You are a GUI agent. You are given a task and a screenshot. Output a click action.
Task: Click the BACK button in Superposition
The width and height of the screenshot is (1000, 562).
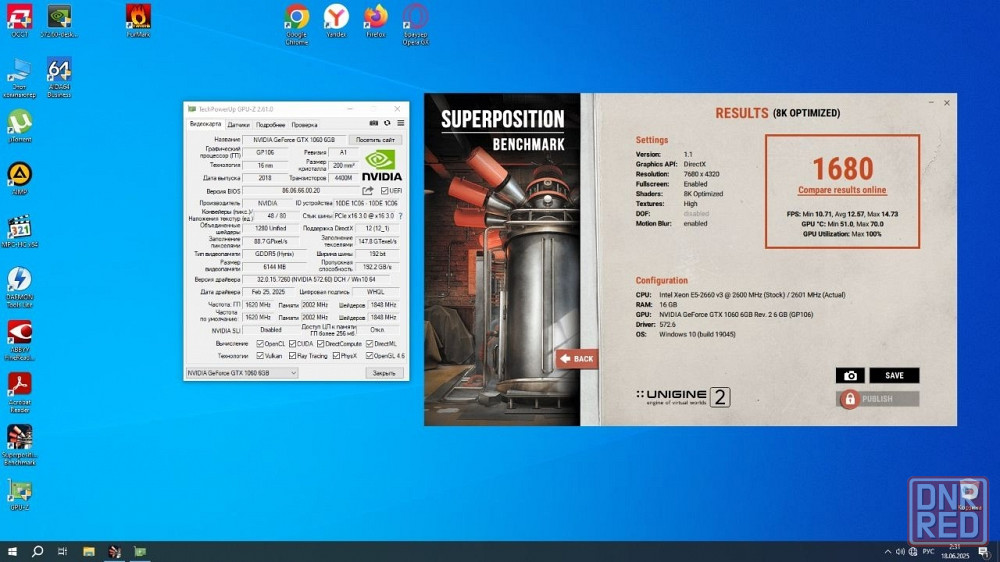[x=577, y=359]
